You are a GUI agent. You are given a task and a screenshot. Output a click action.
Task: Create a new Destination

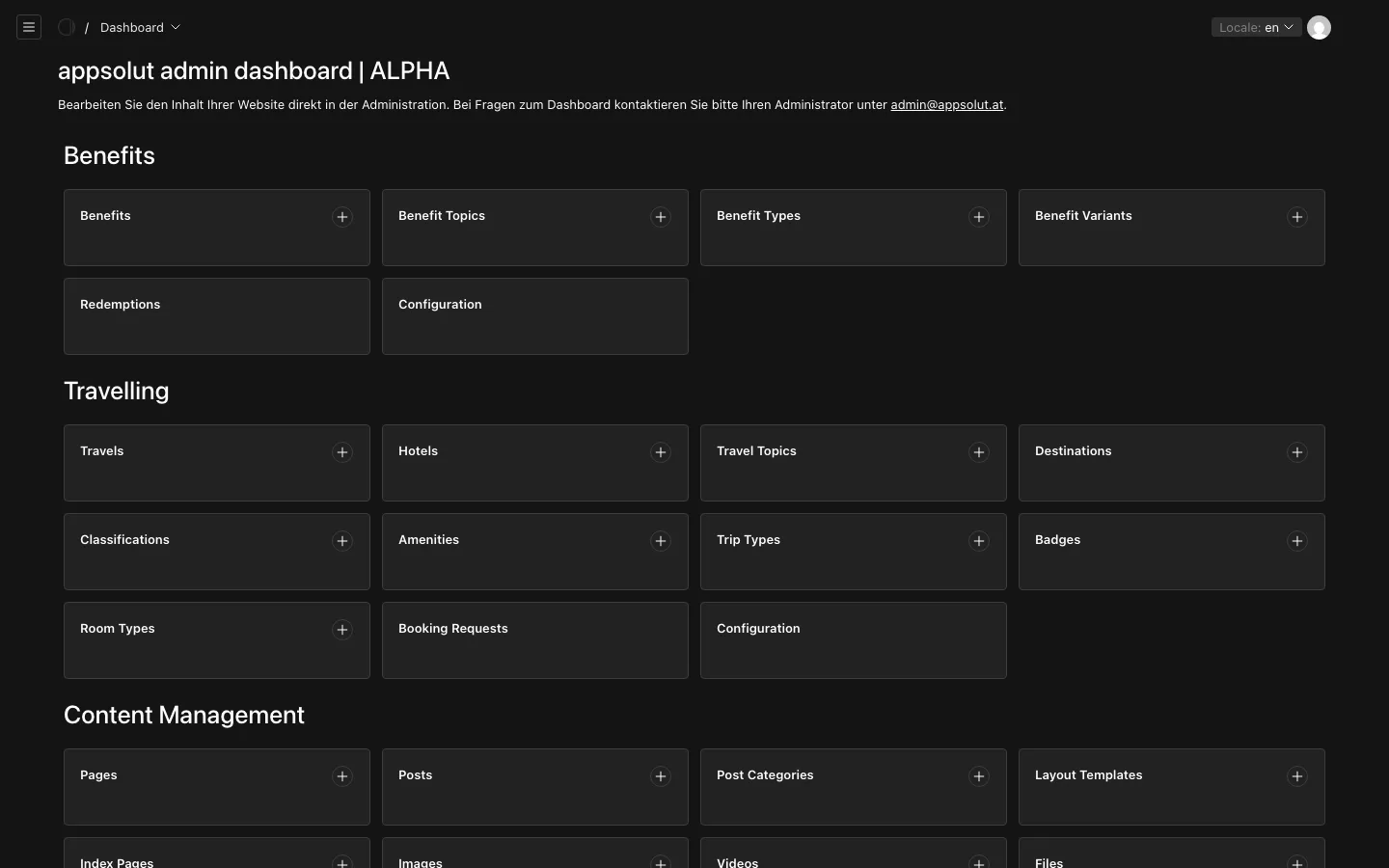coord(1297,452)
